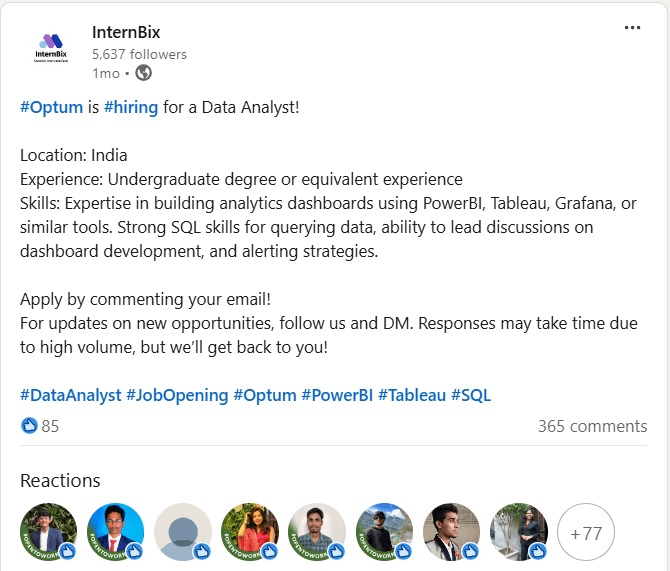
Task: View the 365 comments
Action: click(x=592, y=426)
